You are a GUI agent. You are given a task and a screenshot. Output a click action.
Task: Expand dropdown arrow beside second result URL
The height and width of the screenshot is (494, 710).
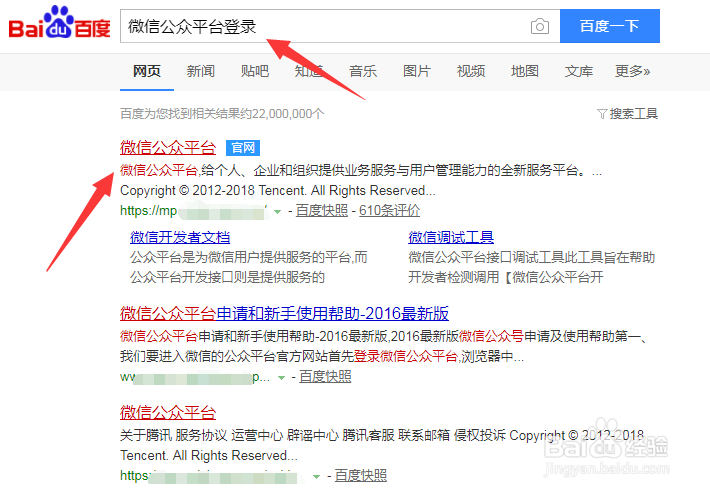click(x=281, y=378)
